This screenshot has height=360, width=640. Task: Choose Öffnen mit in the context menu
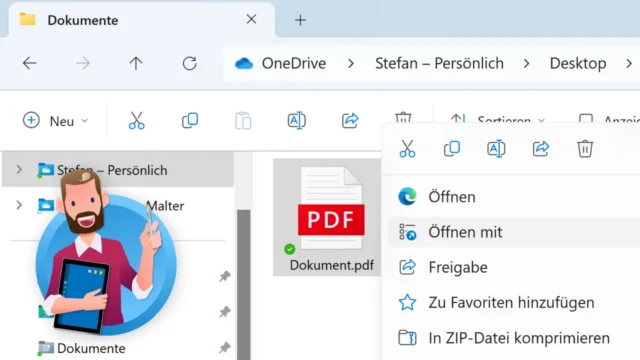[x=514, y=232]
